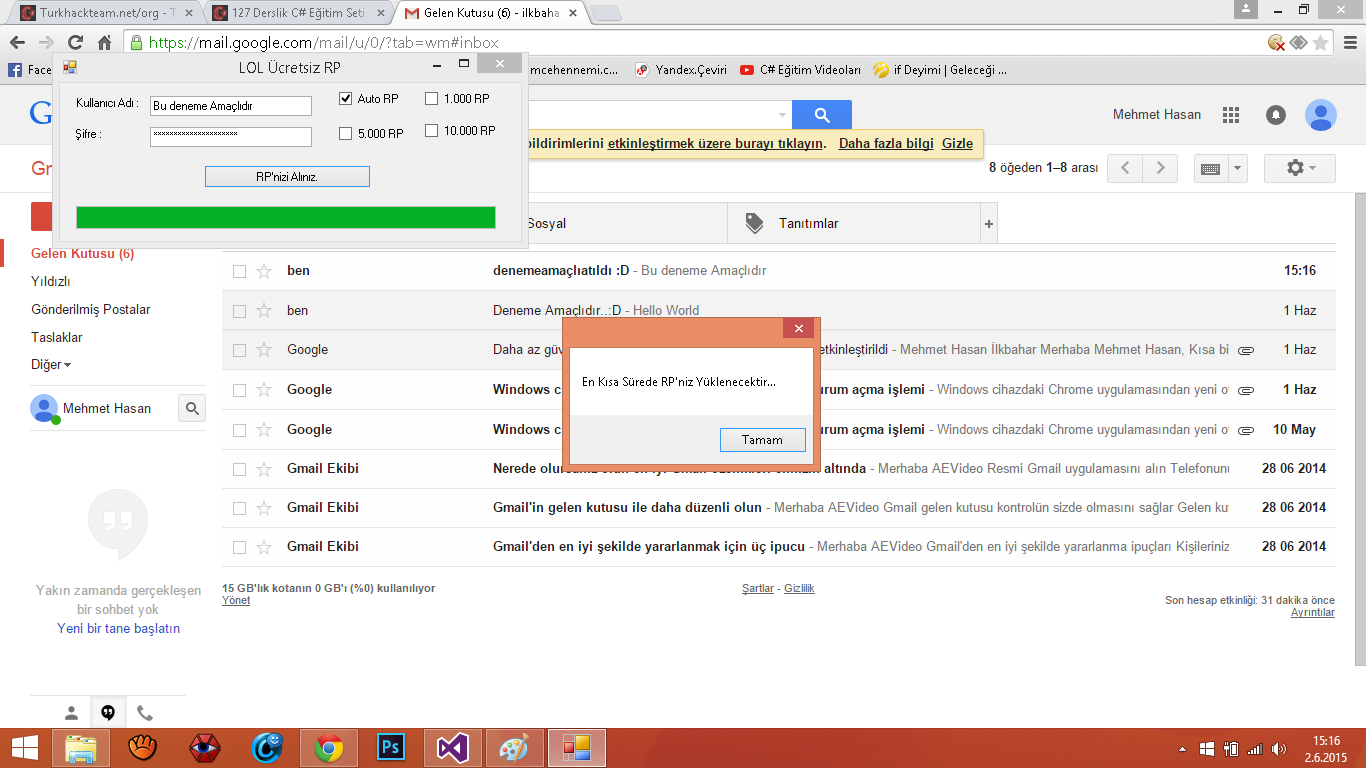
Task: Check the 10.000 RP checkbox
Action: pos(432,131)
